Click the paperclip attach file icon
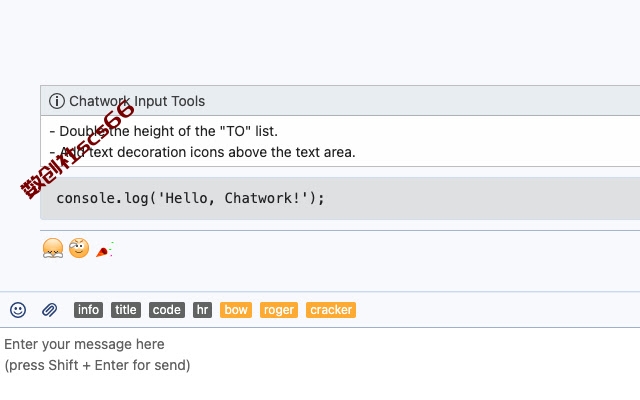640x400 pixels. pos(49,310)
